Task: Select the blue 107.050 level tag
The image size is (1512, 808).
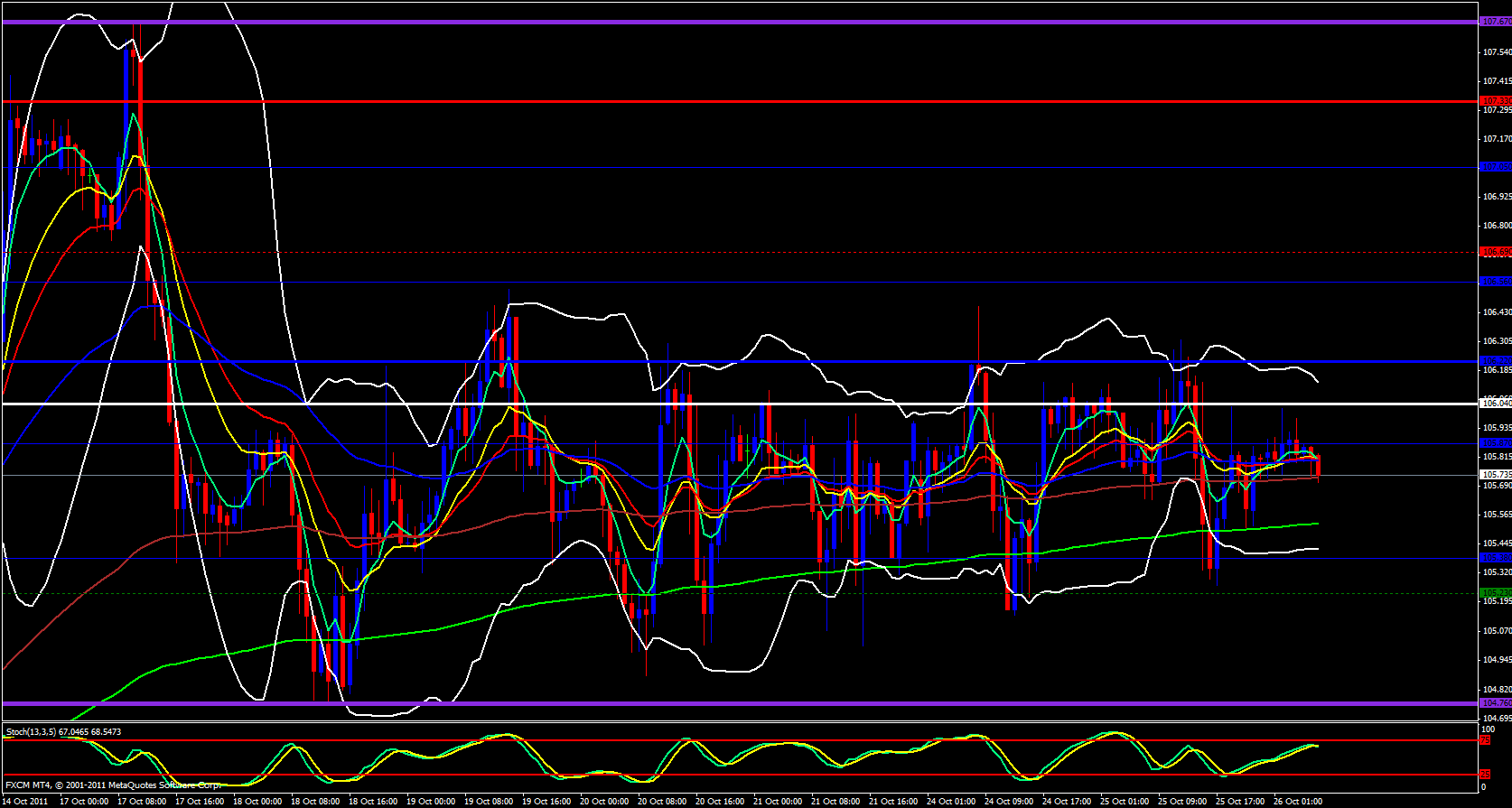Action: click(1496, 167)
